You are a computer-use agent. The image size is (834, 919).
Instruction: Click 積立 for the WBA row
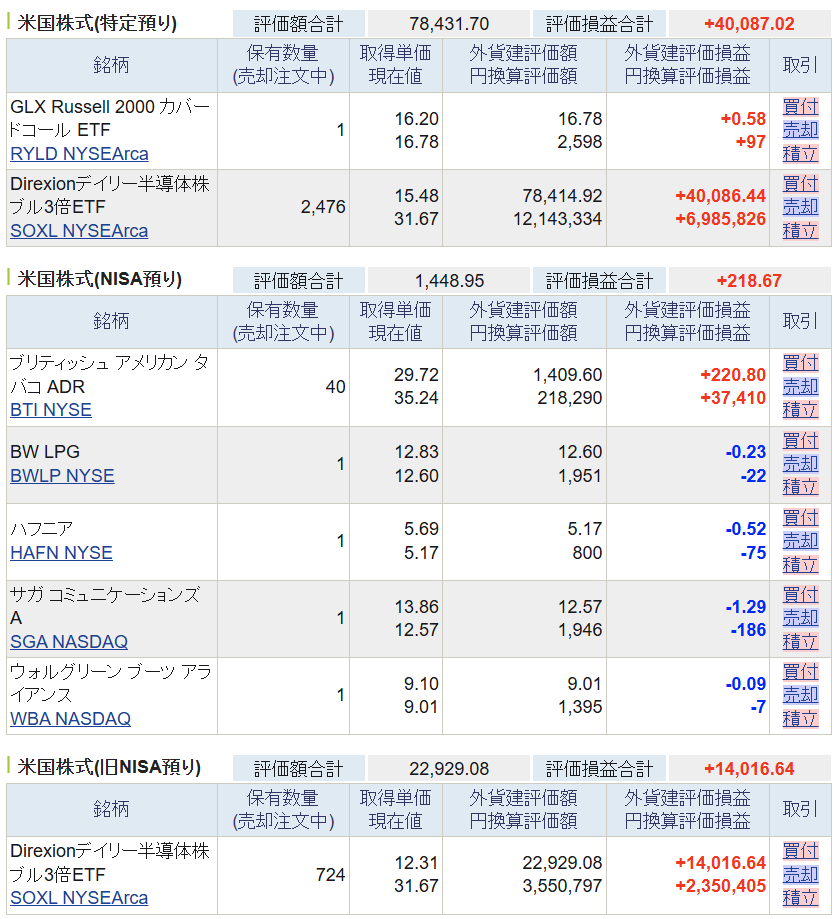pyautogui.click(x=800, y=719)
